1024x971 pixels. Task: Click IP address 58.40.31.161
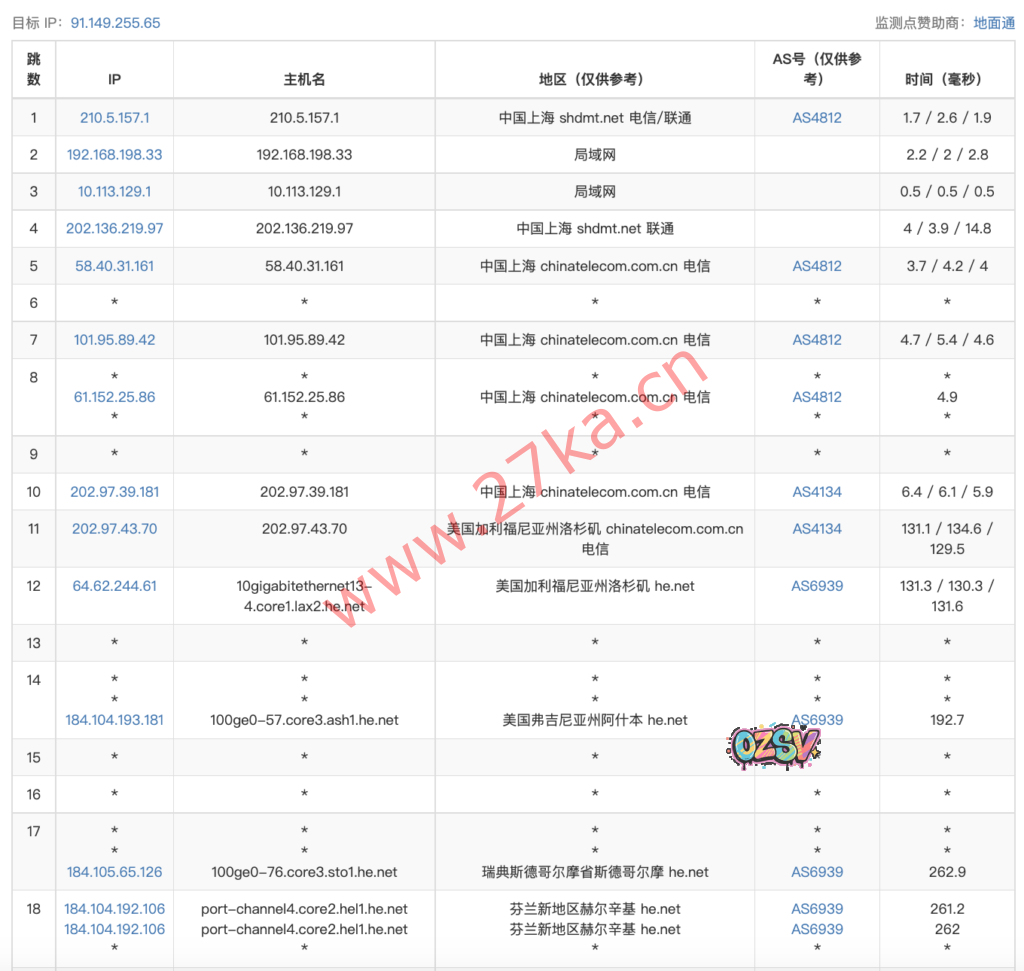pos(114,266)
